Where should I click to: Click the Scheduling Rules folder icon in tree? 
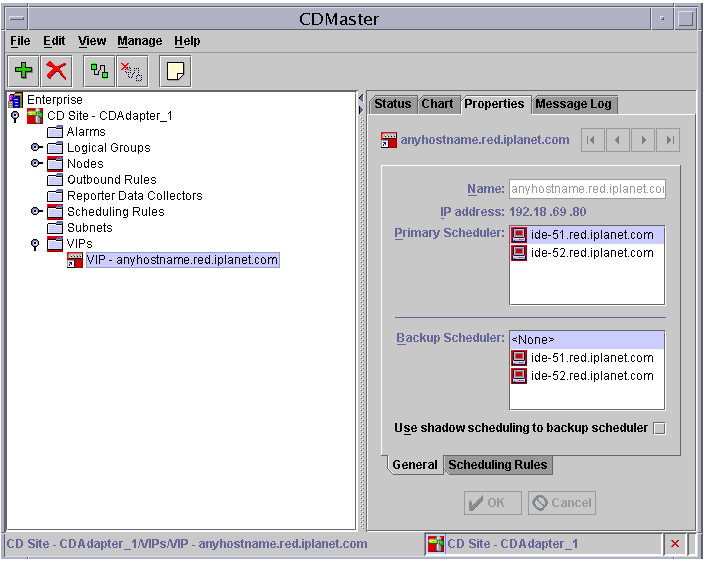(x=55, y=212)
